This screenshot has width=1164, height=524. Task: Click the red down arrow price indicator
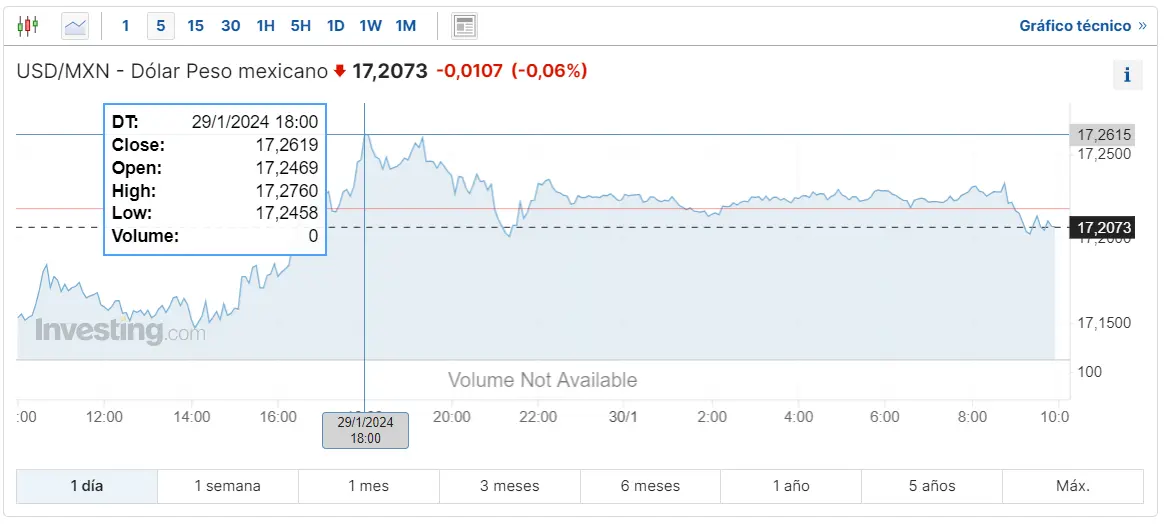[340, 71]
